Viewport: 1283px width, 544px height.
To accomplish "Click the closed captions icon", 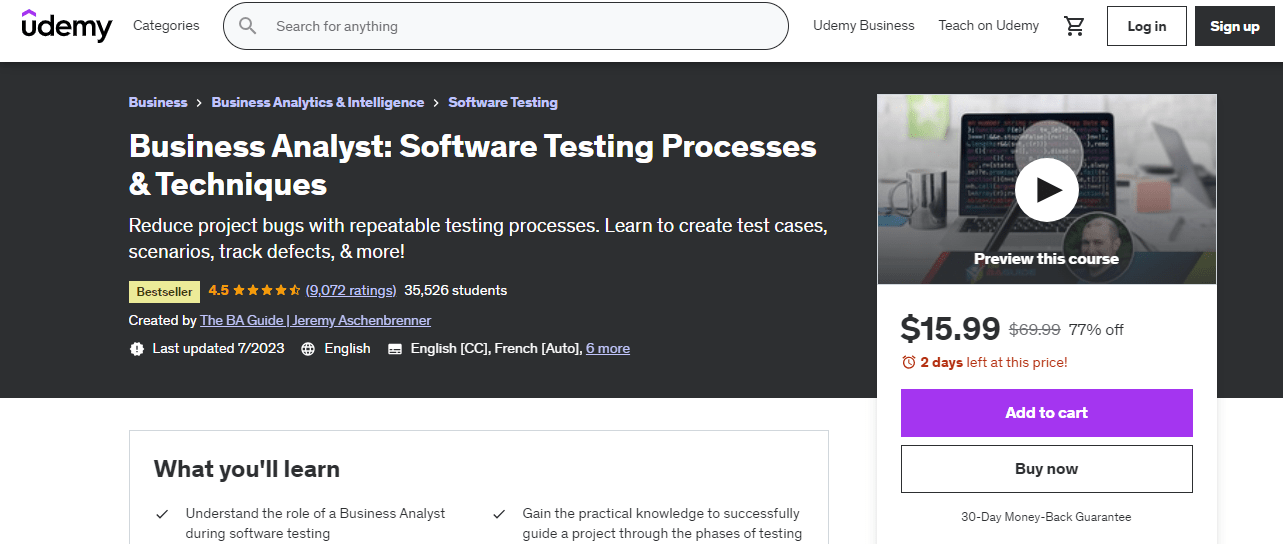I will coord(394,349).
